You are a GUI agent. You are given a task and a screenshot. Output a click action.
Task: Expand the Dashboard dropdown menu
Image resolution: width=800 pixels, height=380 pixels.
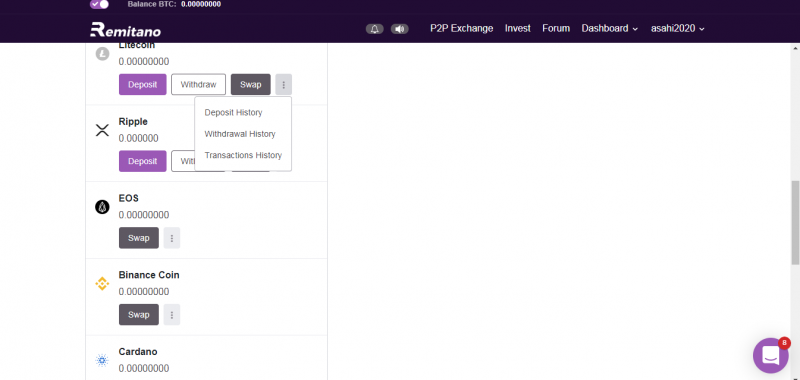pos(610,29)
